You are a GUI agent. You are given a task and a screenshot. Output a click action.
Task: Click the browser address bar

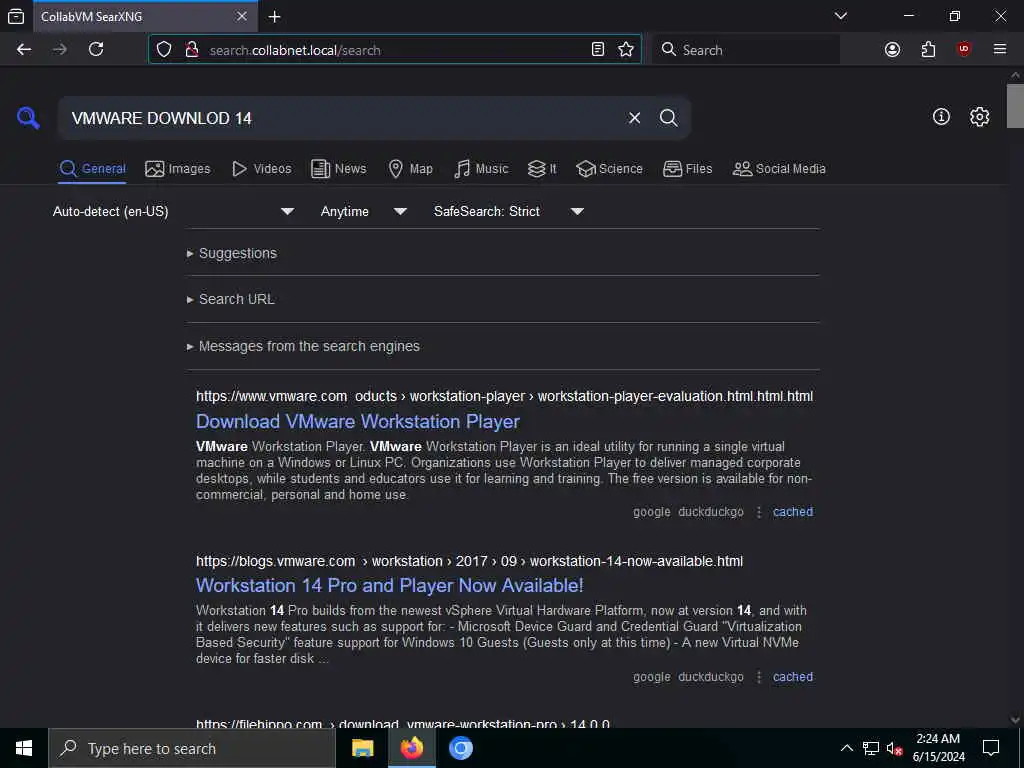(x=395, y=50)
